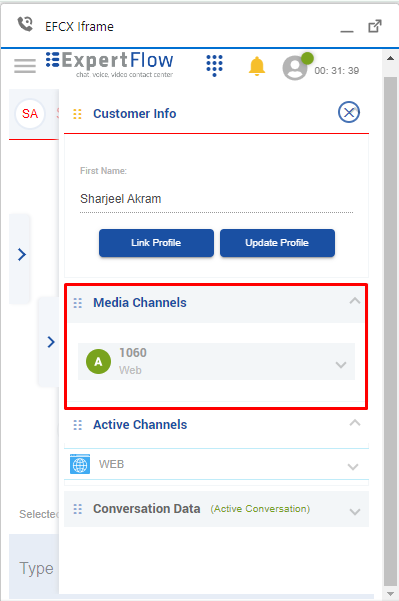
Task: Click the drag handle beside Customer Info
Action: [77, 114]
